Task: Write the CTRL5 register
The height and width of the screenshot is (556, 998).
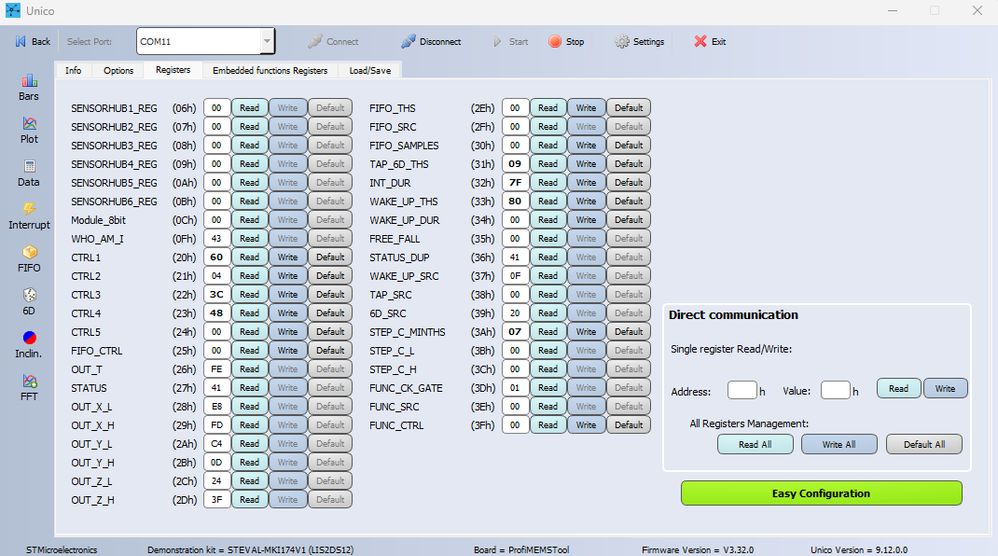Action: [x=288, y=331]
